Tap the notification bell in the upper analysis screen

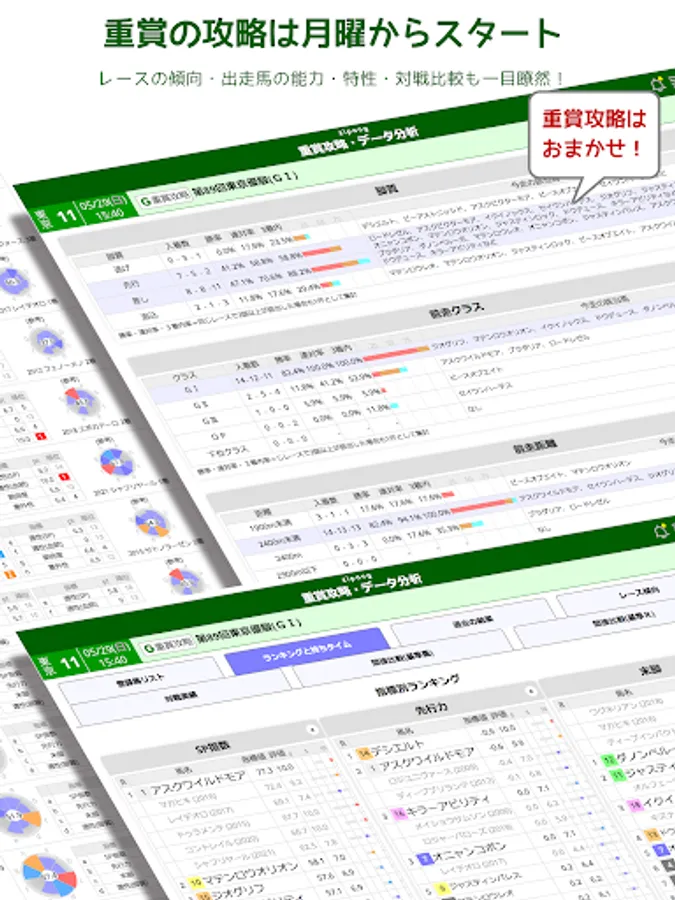(x=658, y=83)
